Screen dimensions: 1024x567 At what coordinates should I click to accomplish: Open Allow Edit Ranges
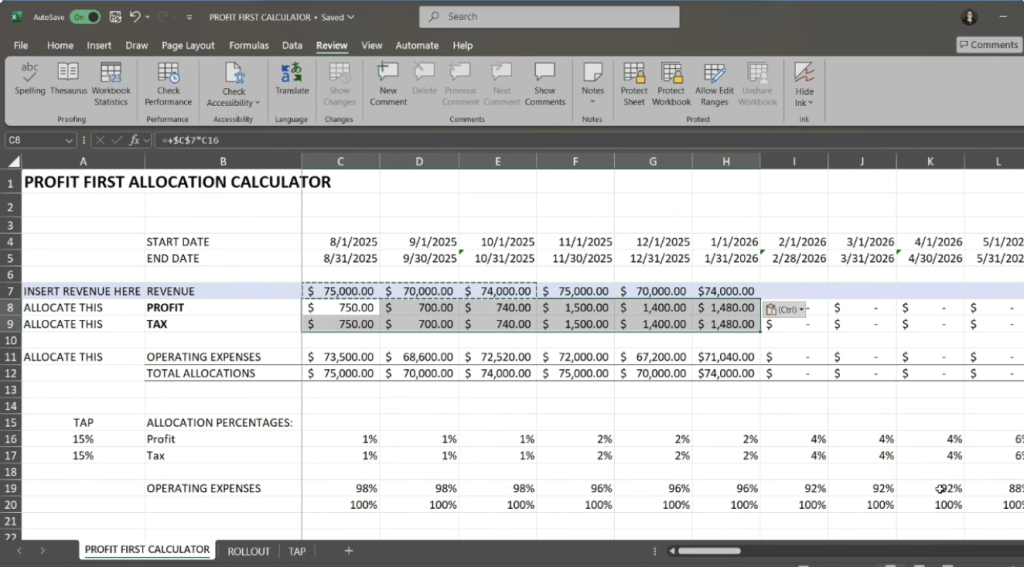[x=714, y=82]
